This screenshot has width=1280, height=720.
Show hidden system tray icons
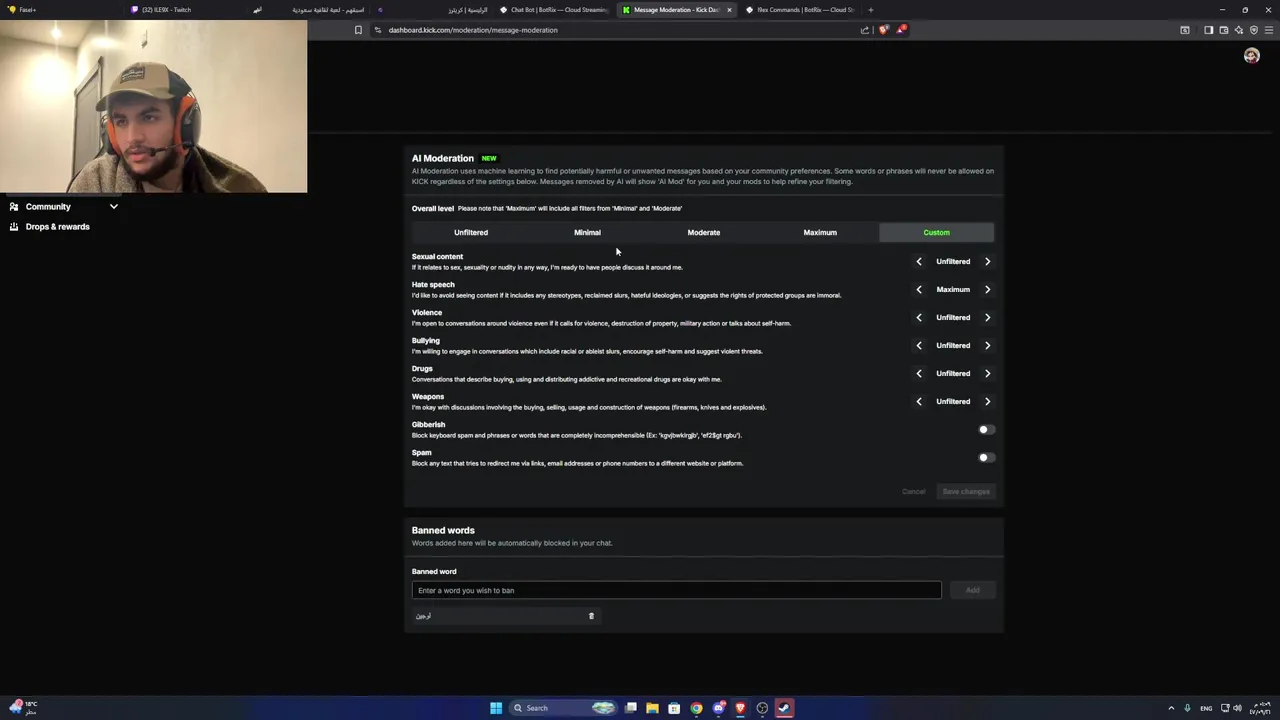tap(1171, 708)
